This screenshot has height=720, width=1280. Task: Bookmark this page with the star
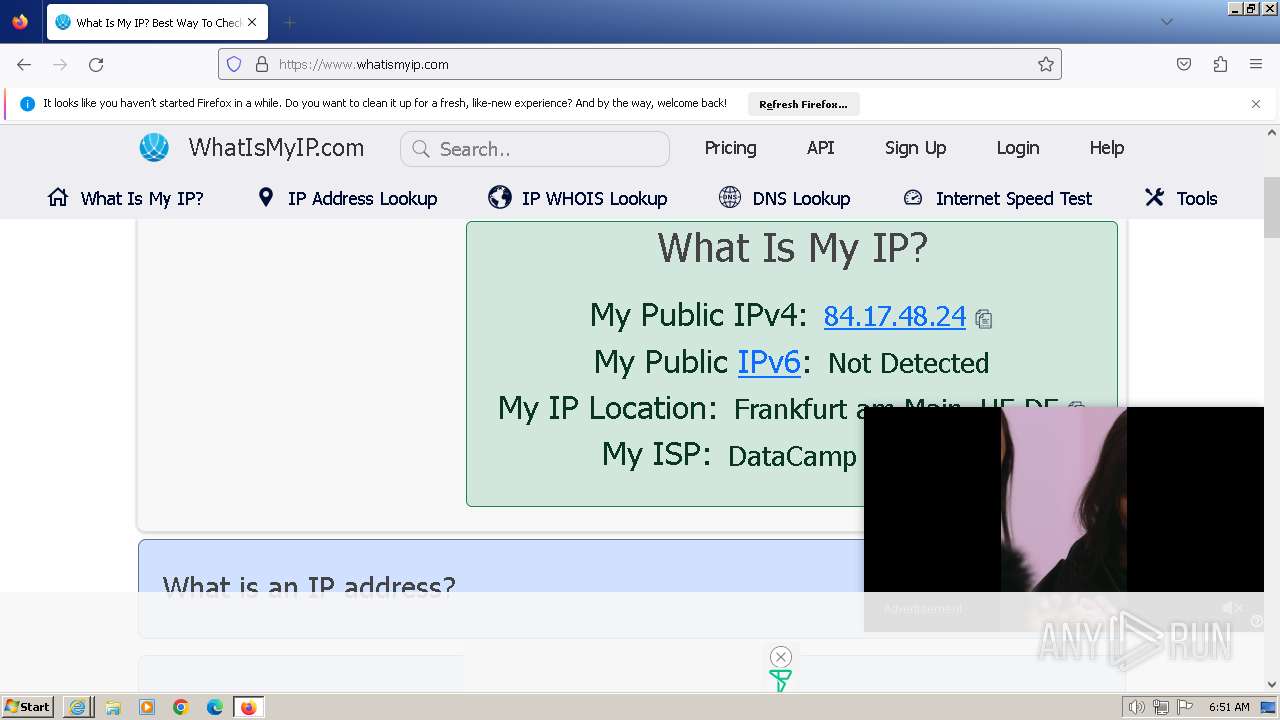tap(1046, 64)
